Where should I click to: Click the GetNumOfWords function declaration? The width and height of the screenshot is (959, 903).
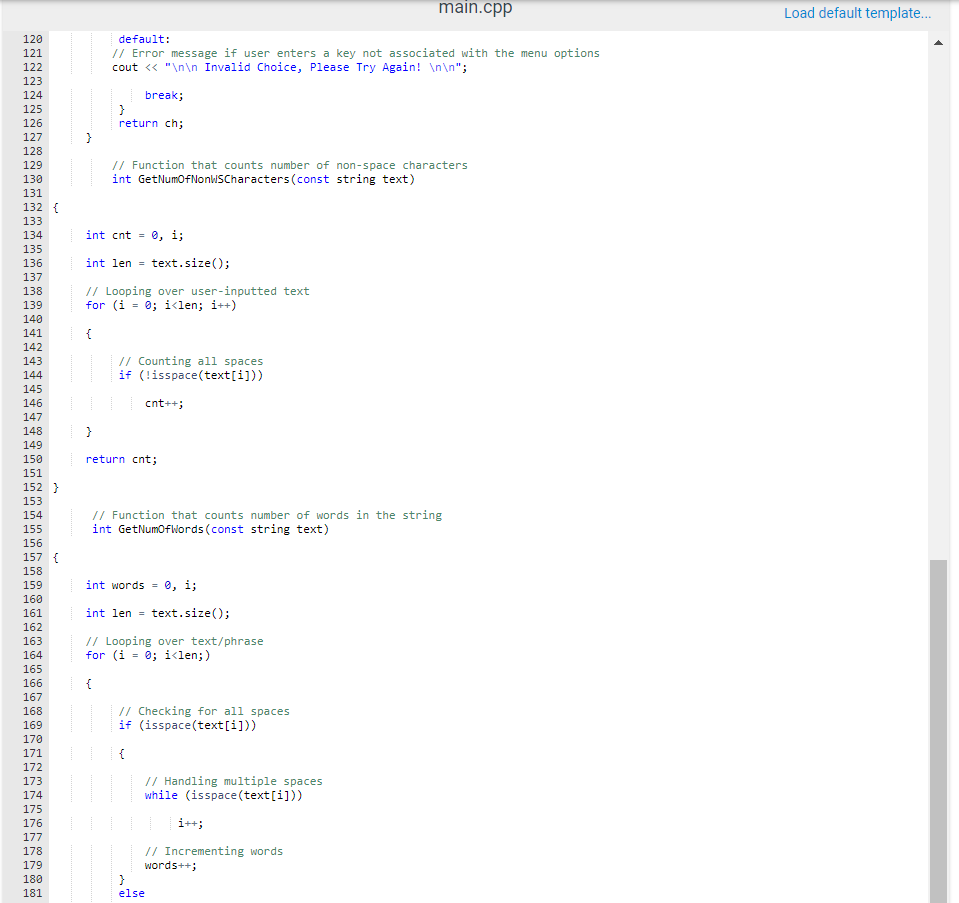point(169,529)
